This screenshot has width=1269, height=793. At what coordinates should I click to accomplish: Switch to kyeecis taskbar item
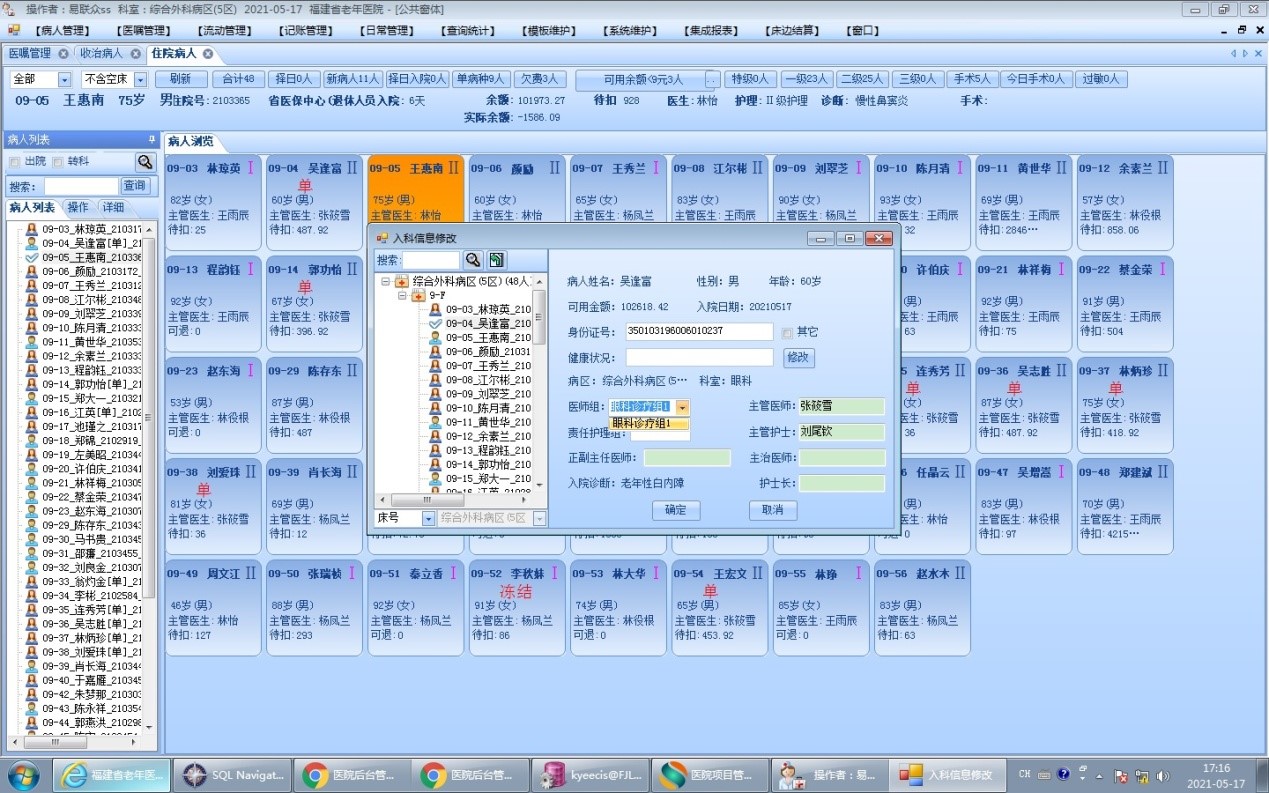(590, 775)
